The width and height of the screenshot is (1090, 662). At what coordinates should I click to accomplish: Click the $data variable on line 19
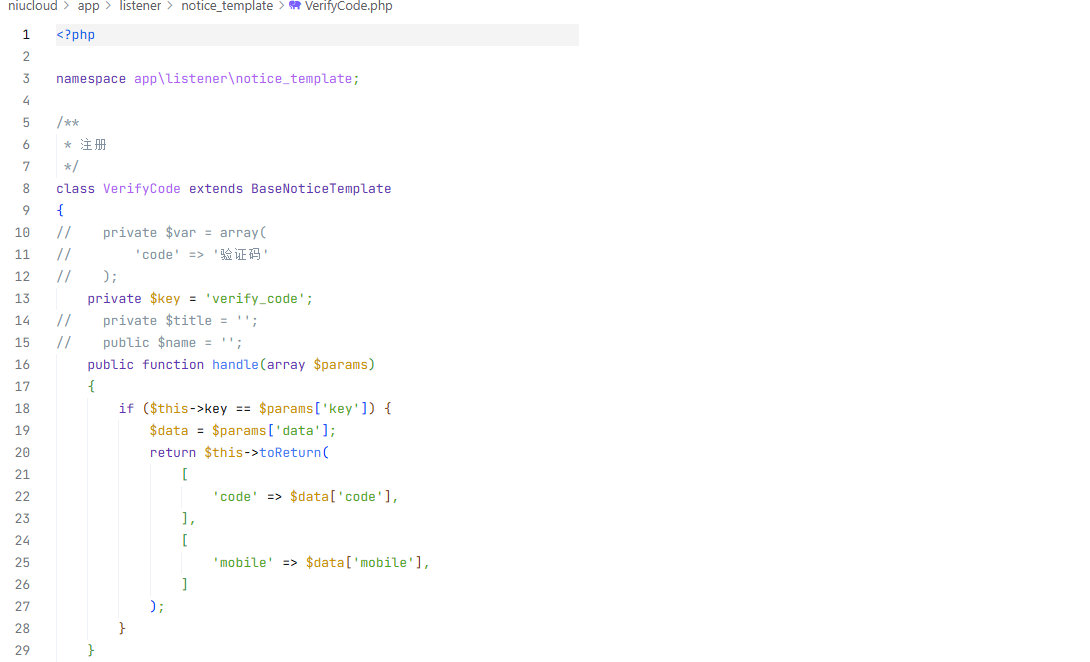[x=169, y=430]
